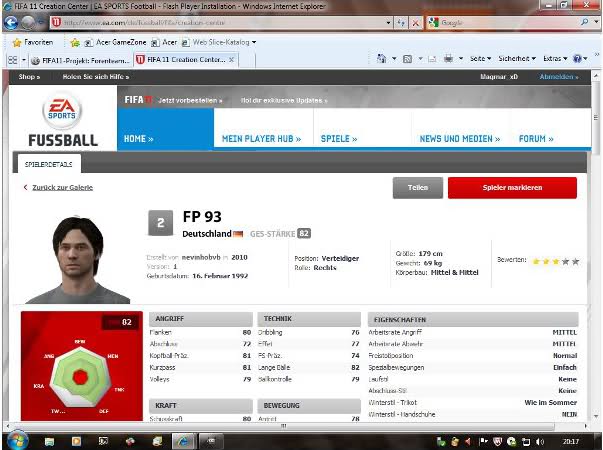The image size is (603, 450).
Task: Open Windows Media Player taskbar icon
Action: [x=76, y=441]
